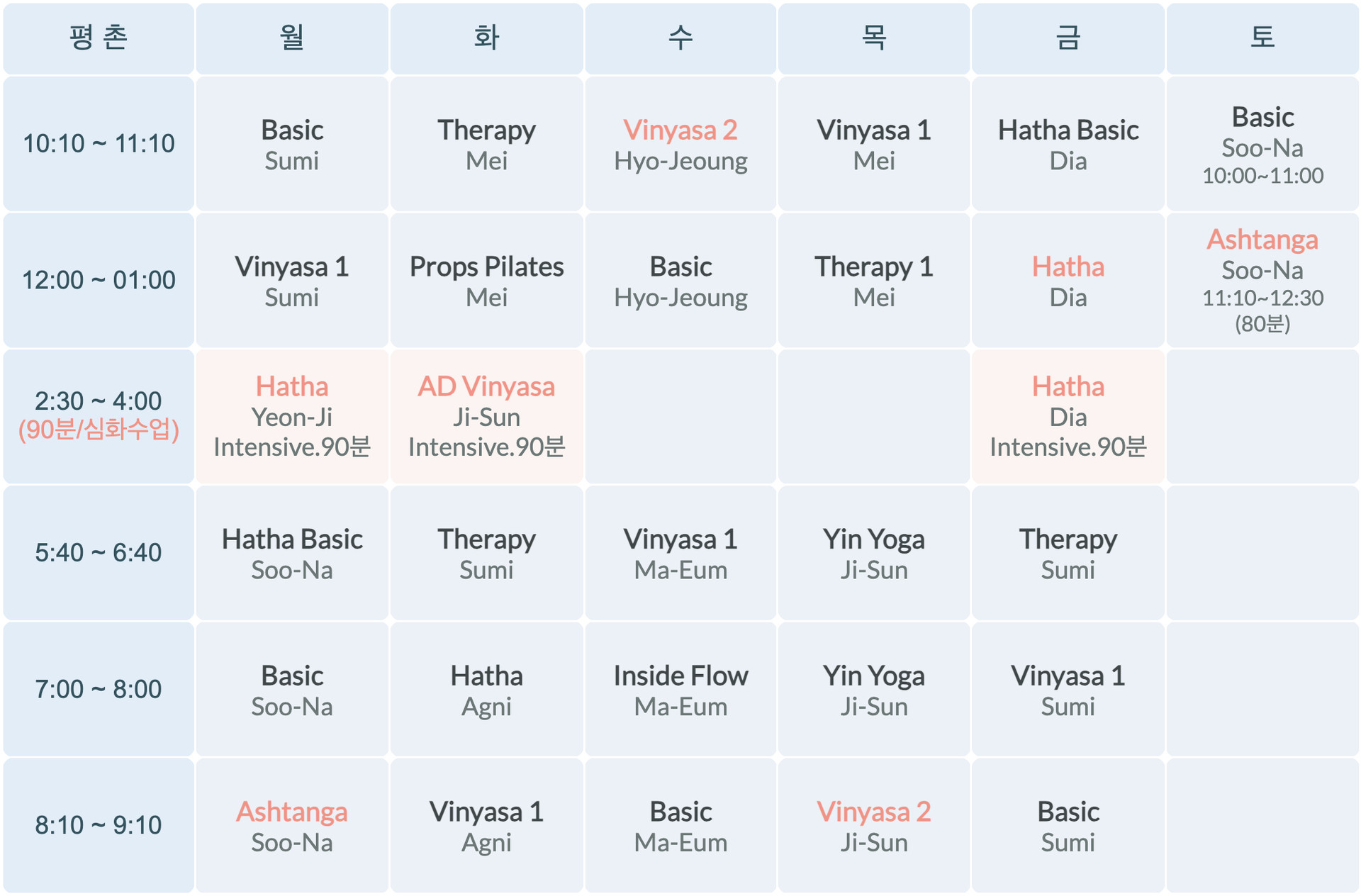Open the Wednesday morning Vinyasa 2 class by Hyo-Jeoung
This screenshot has width=1361, height=896.
click(x=680, y=144)
